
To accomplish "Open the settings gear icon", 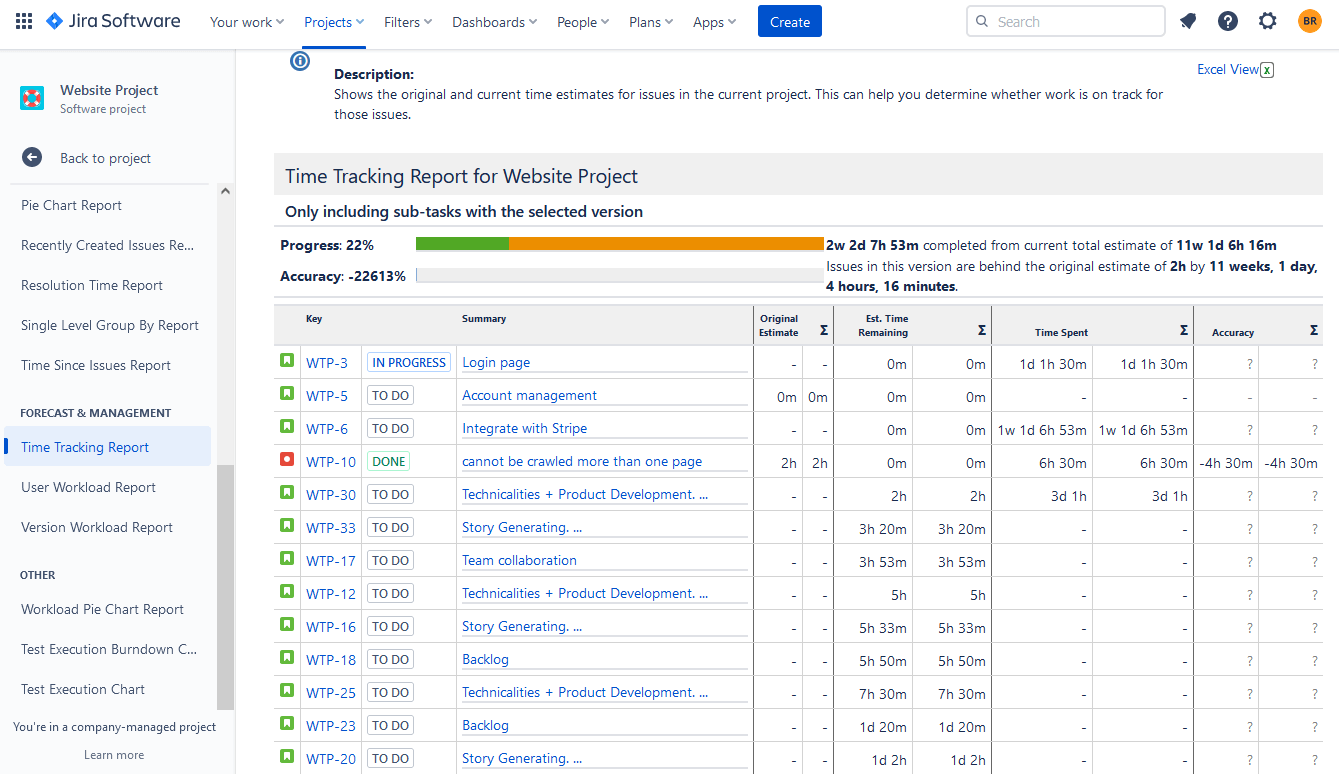I will (x=1268, y=21).
